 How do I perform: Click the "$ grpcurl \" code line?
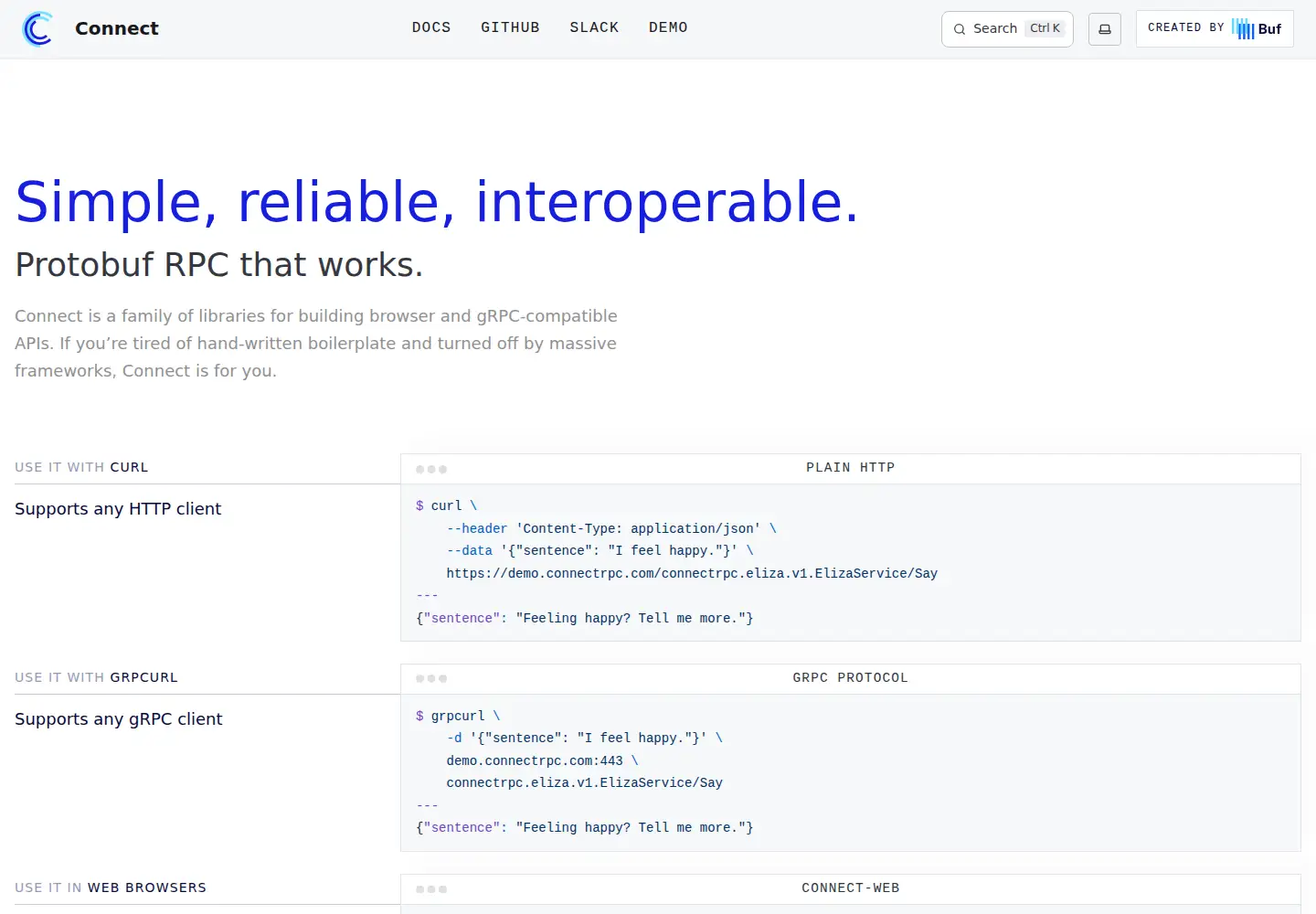click(458, 716)
